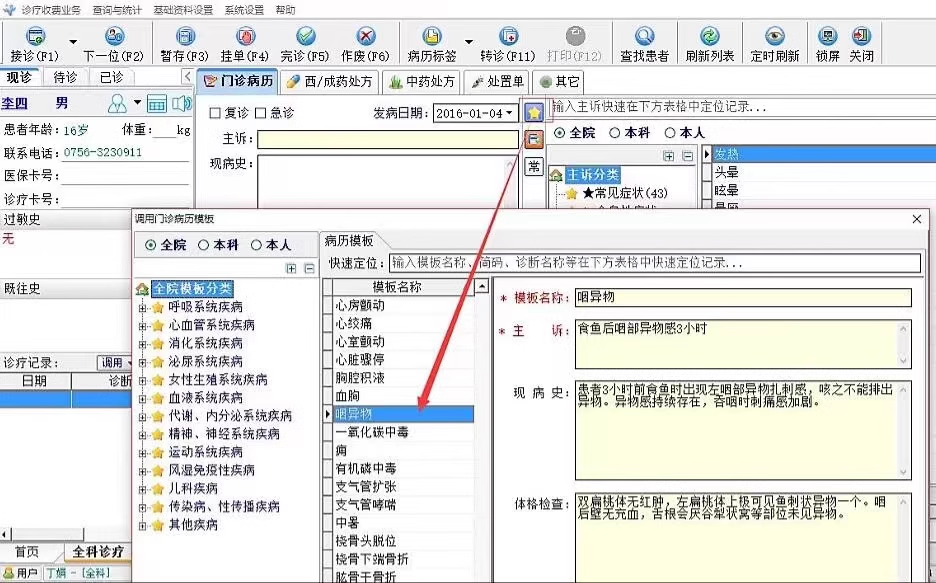Select ★常见症状(43) tree item

[x=624, y=193]
